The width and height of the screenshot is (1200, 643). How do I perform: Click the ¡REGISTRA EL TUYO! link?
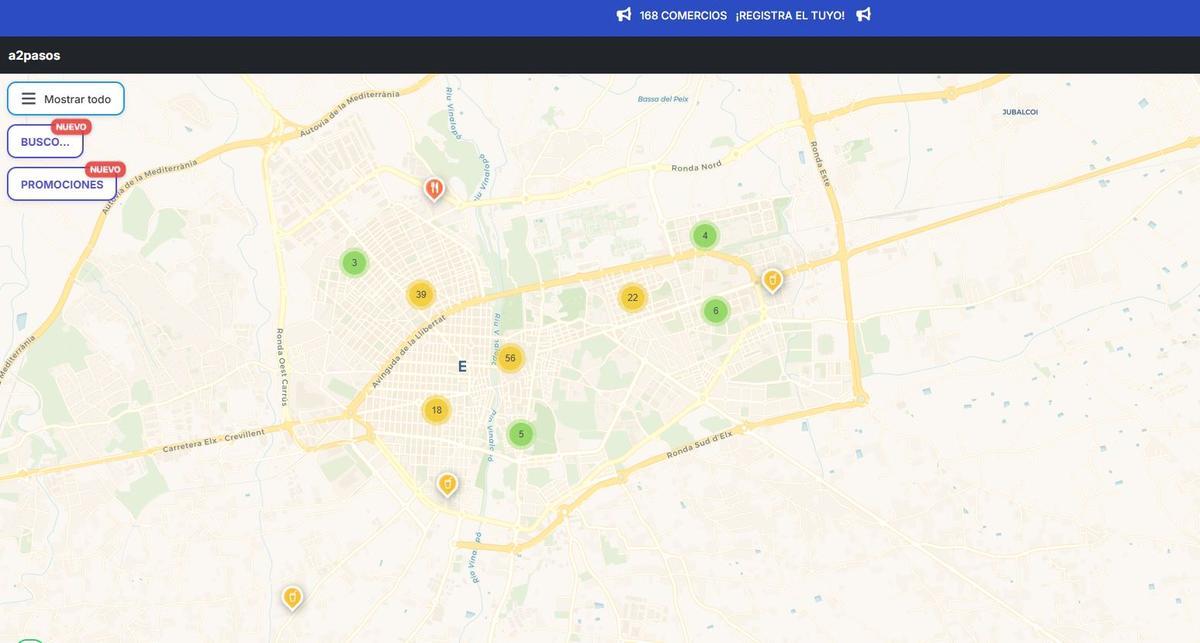(789, 14)
